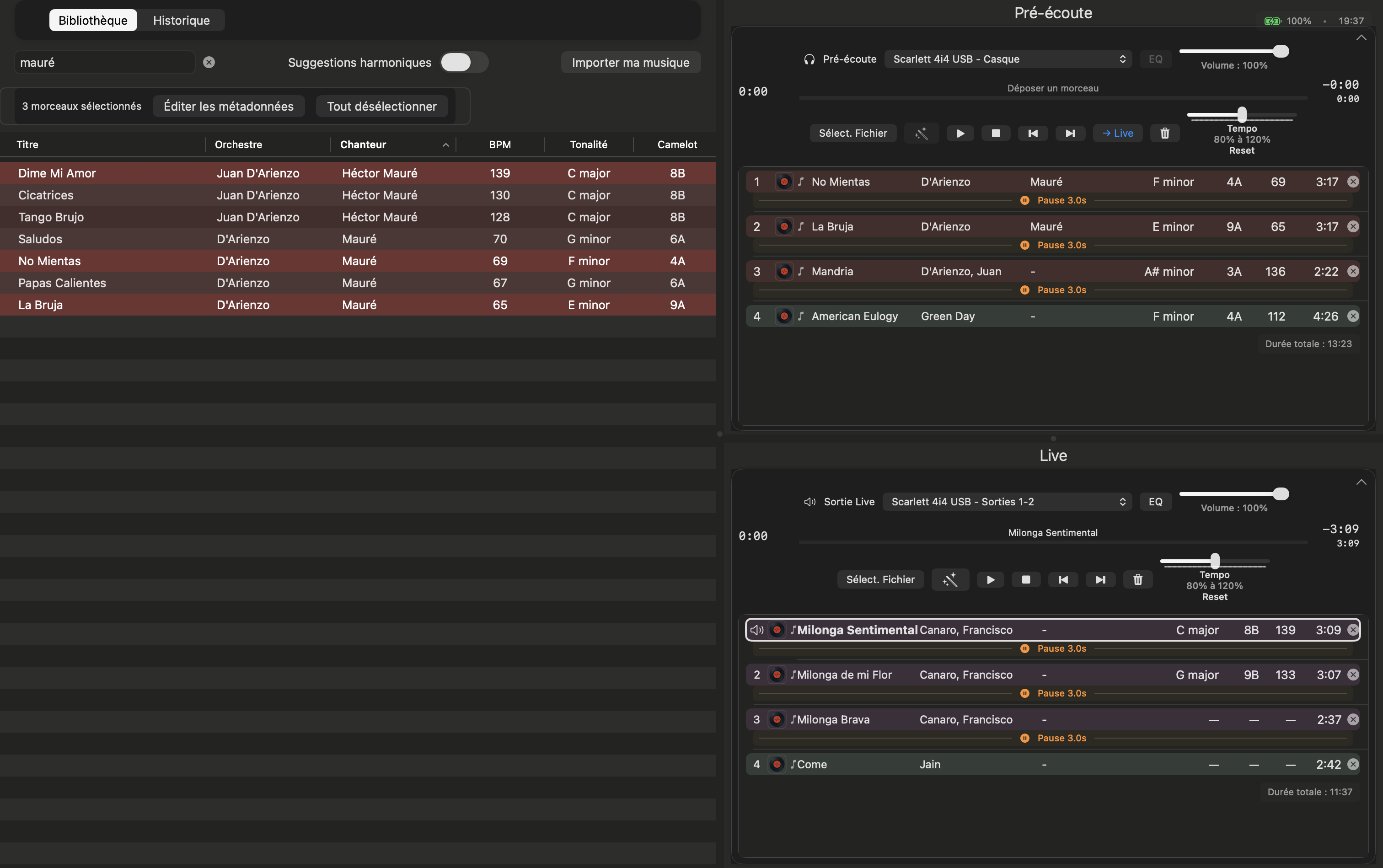
Task: Go to previous track in Live player
Action: (x=1063, y=579)
